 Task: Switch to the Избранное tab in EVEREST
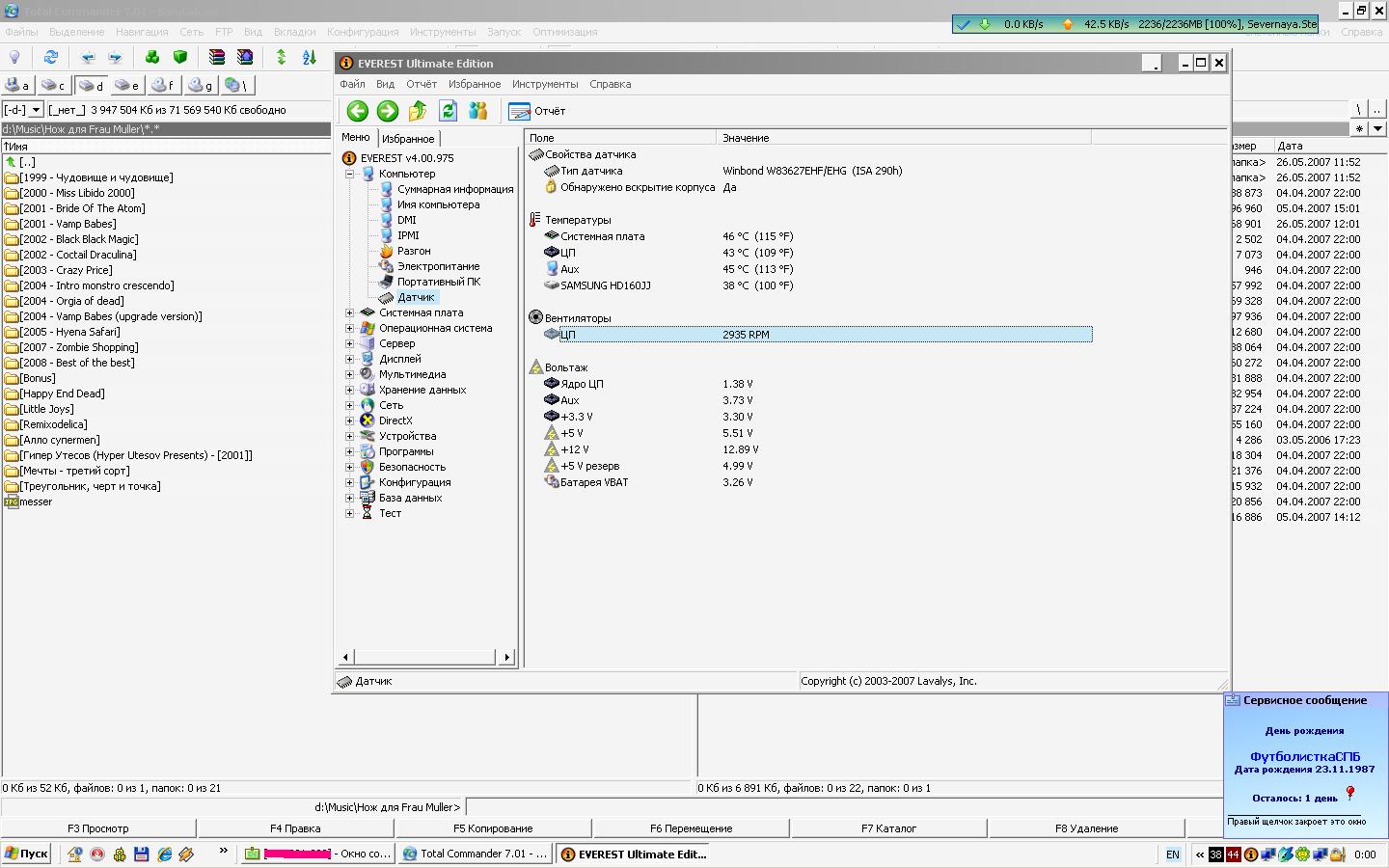coord(408,139)
